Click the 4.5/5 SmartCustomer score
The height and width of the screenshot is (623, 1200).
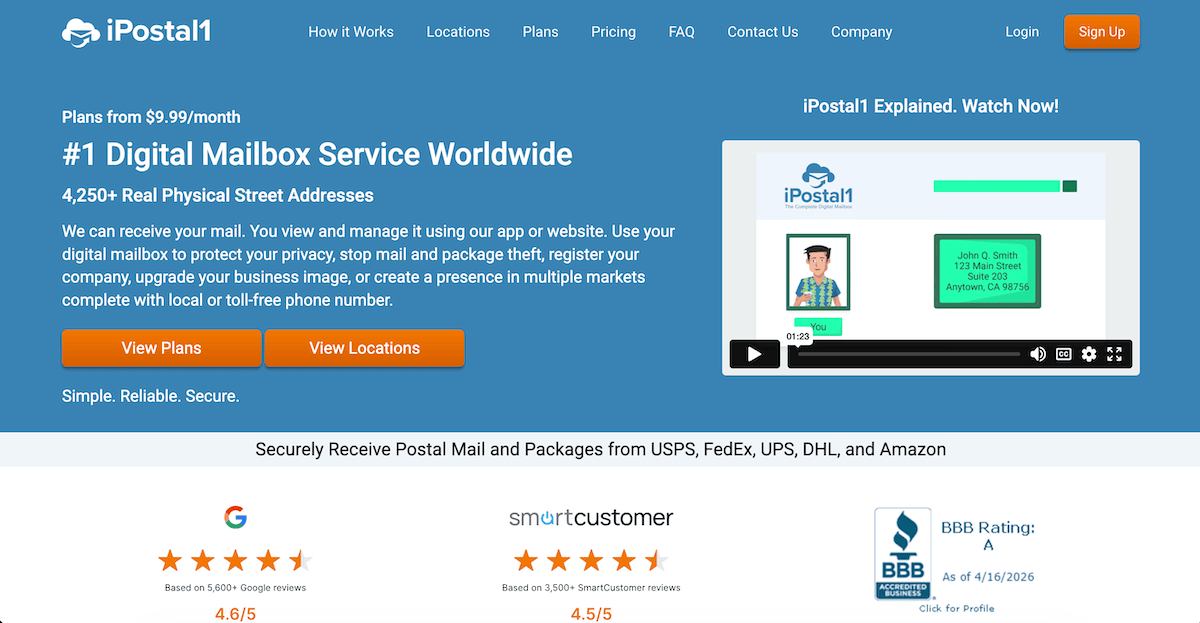click(591, 613)
